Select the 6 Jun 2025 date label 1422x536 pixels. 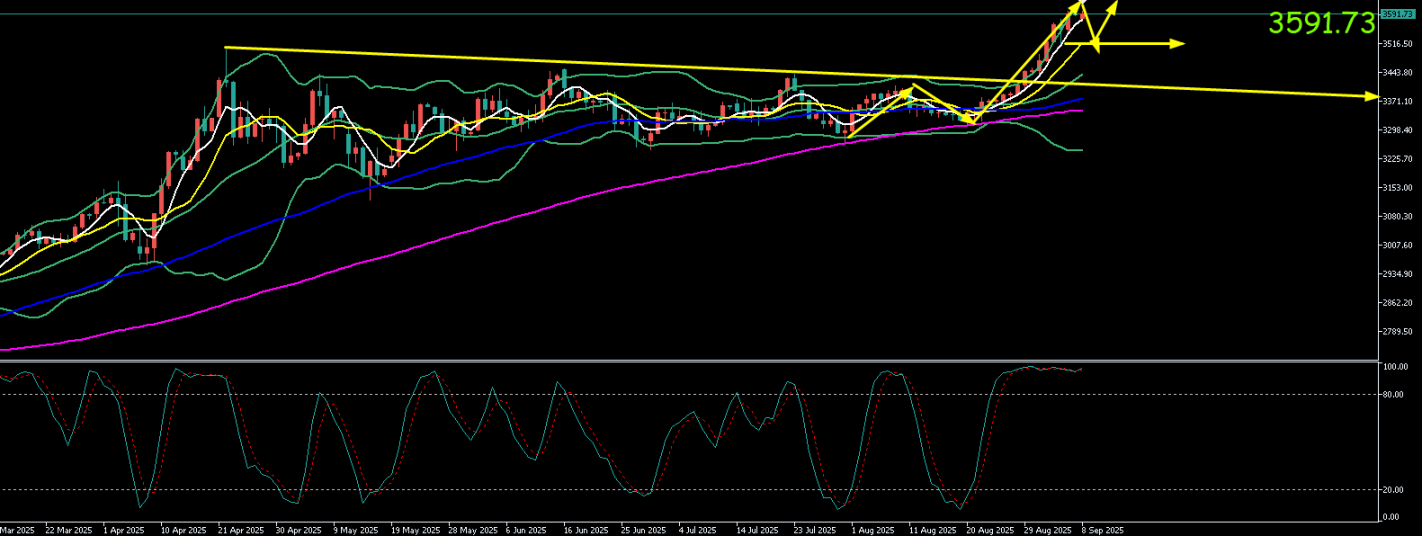[x=526, y=530]
